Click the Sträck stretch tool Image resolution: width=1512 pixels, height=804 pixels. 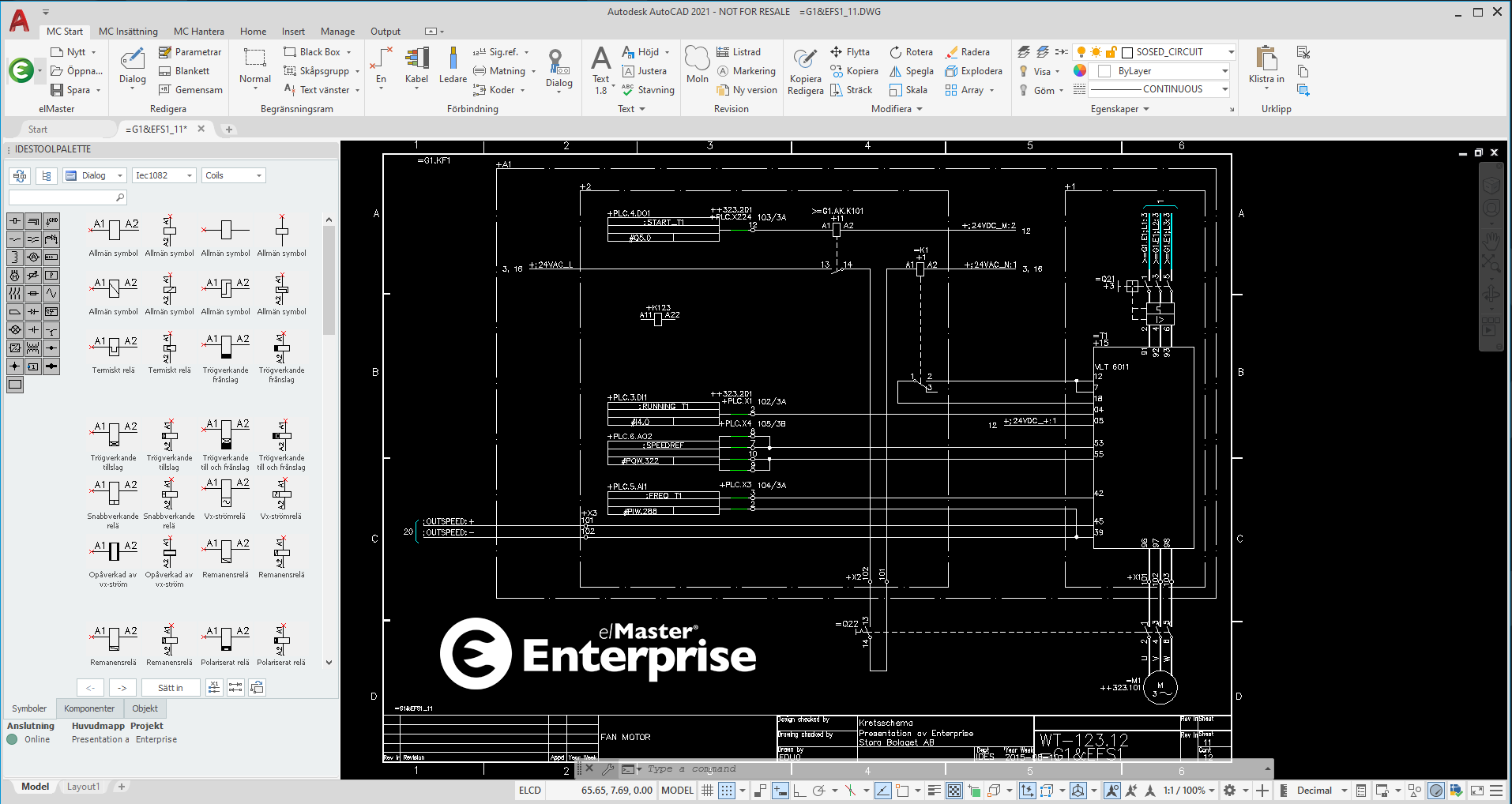tap(851, 90)
